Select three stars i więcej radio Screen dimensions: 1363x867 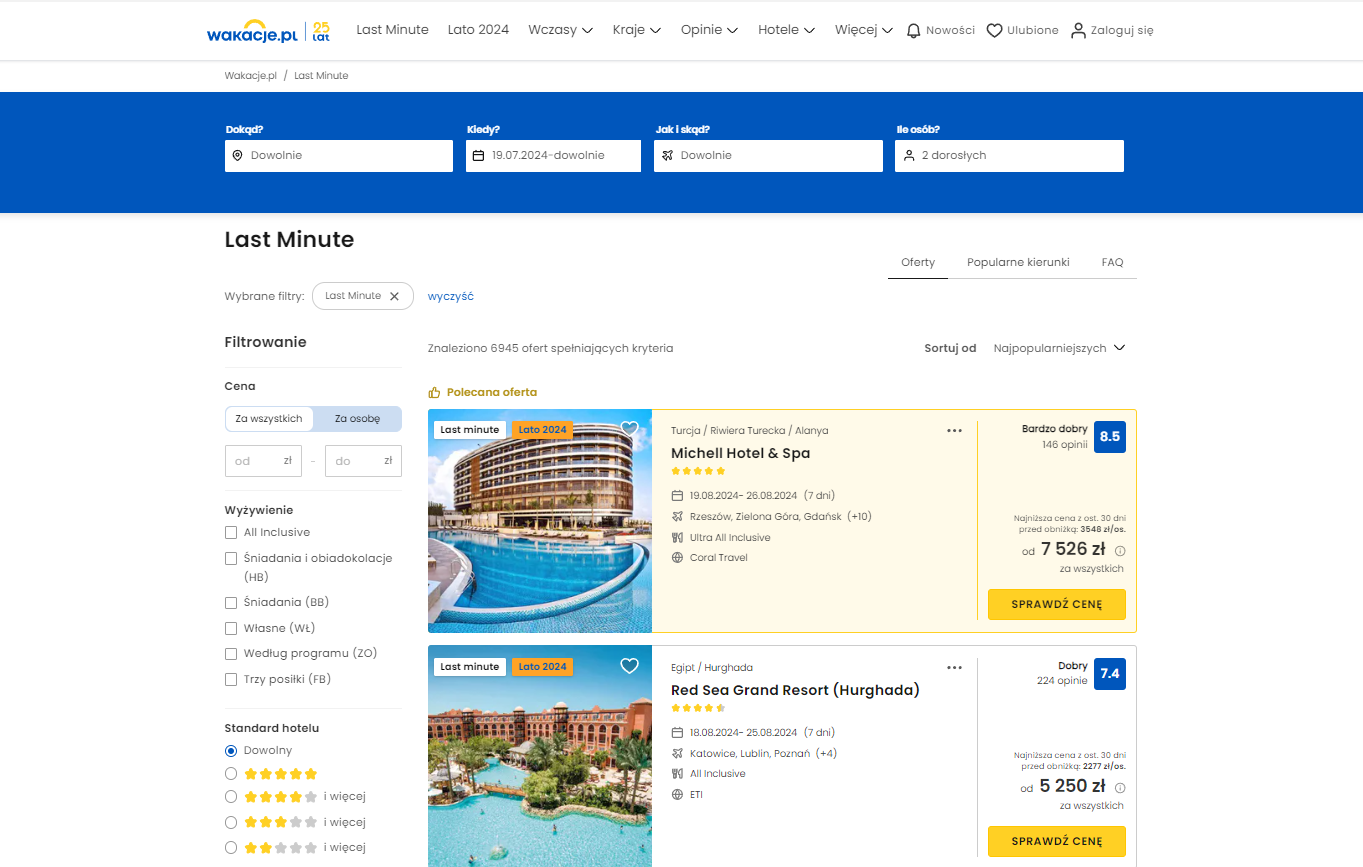point(231,823)
